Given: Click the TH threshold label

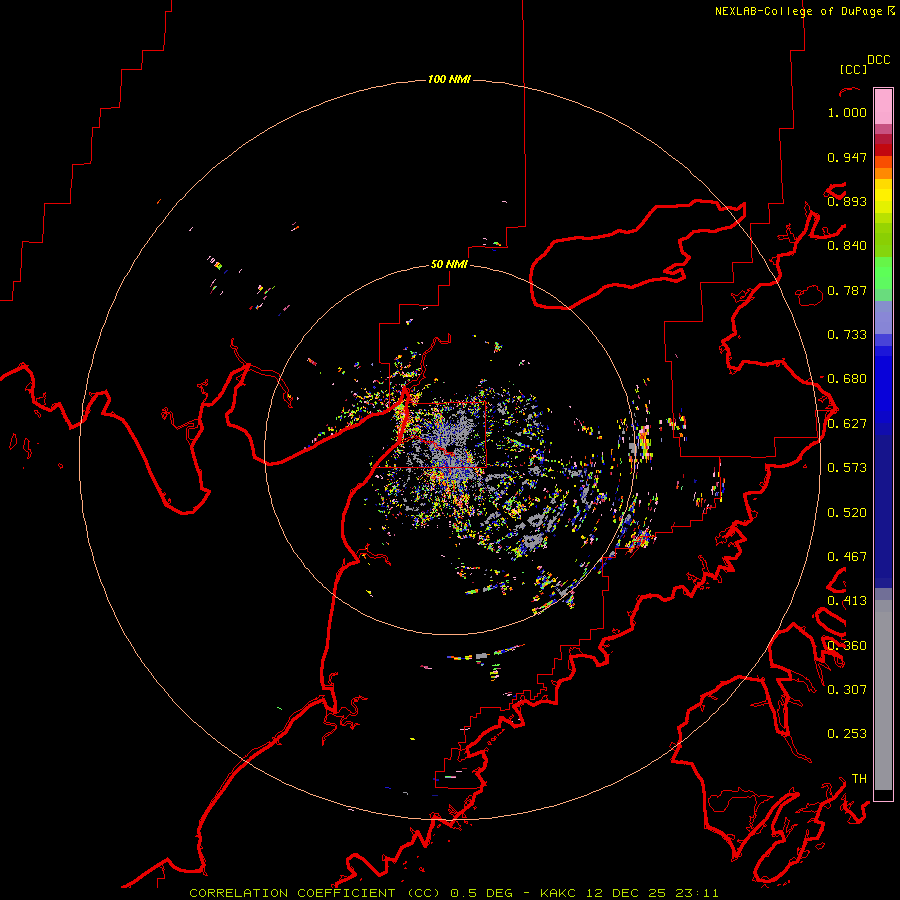Looking at the screenshot, I should click(x=859, y=778).
